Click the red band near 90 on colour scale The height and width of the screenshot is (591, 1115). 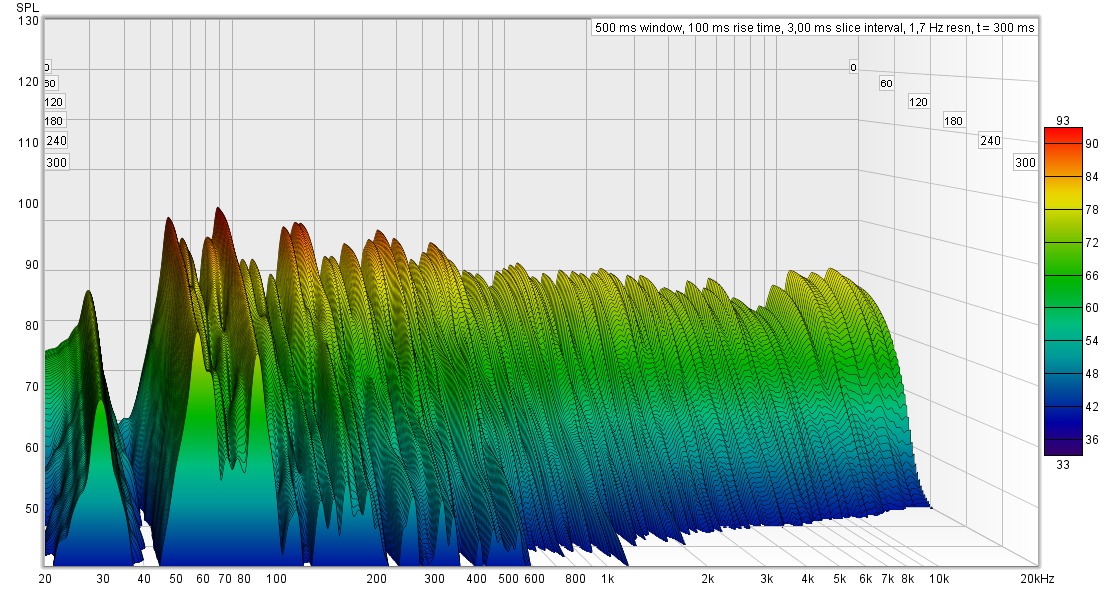click(x=1062, y=144)
